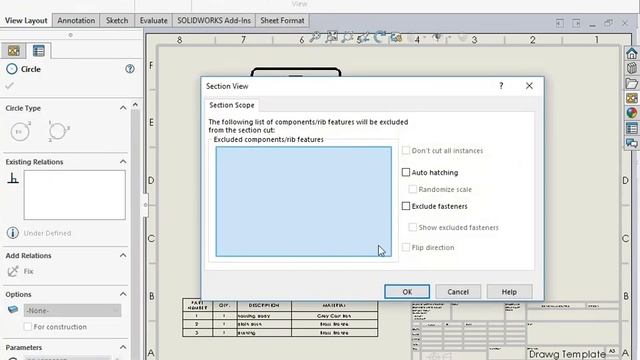
Task: Toggle the Don't cut all instances checkbox
Action: [x=406, y=151]
